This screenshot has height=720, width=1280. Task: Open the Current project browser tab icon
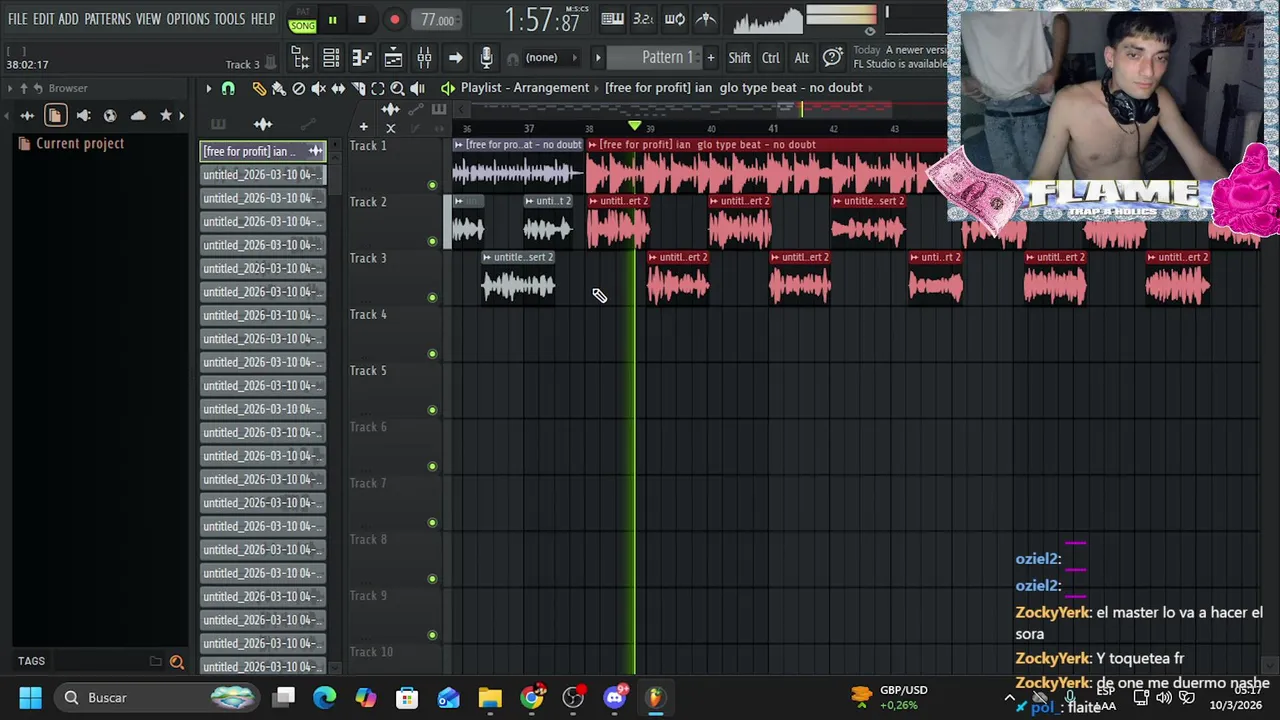pyautogui.click(x=55, y=116)
